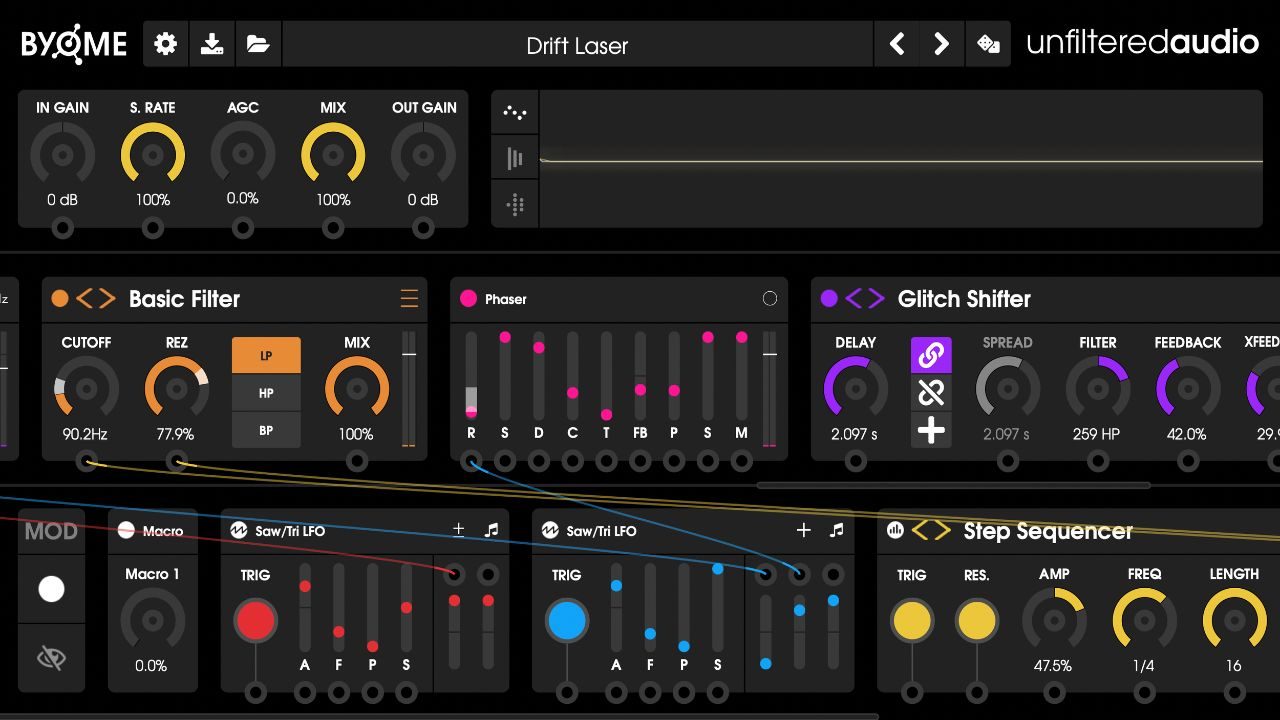
Task: Click the Step Sequencer yellow swap arrows
Action: [x=931, y=531]
